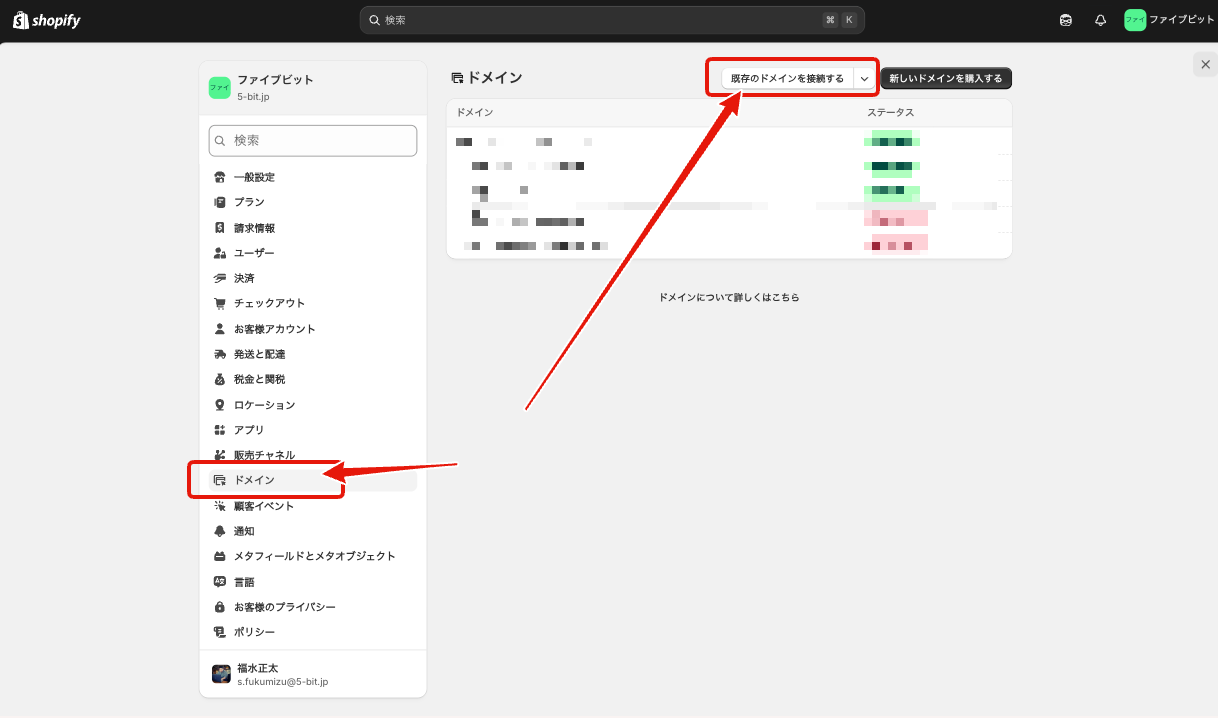Open the ドメインについて詳しくはこちら link
Image resolution: width=1218 pixels, height=718 pixels.
tap(730, 297)
